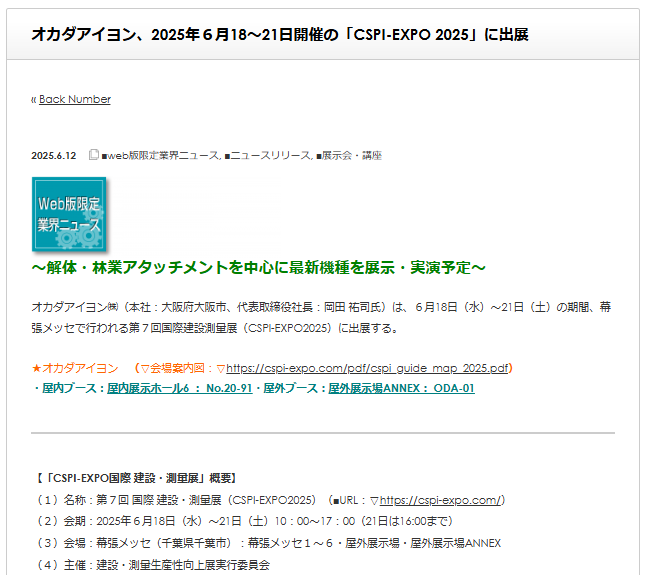
Task: Click the text ・屋内ブース：
Action: tap(69, 388)
